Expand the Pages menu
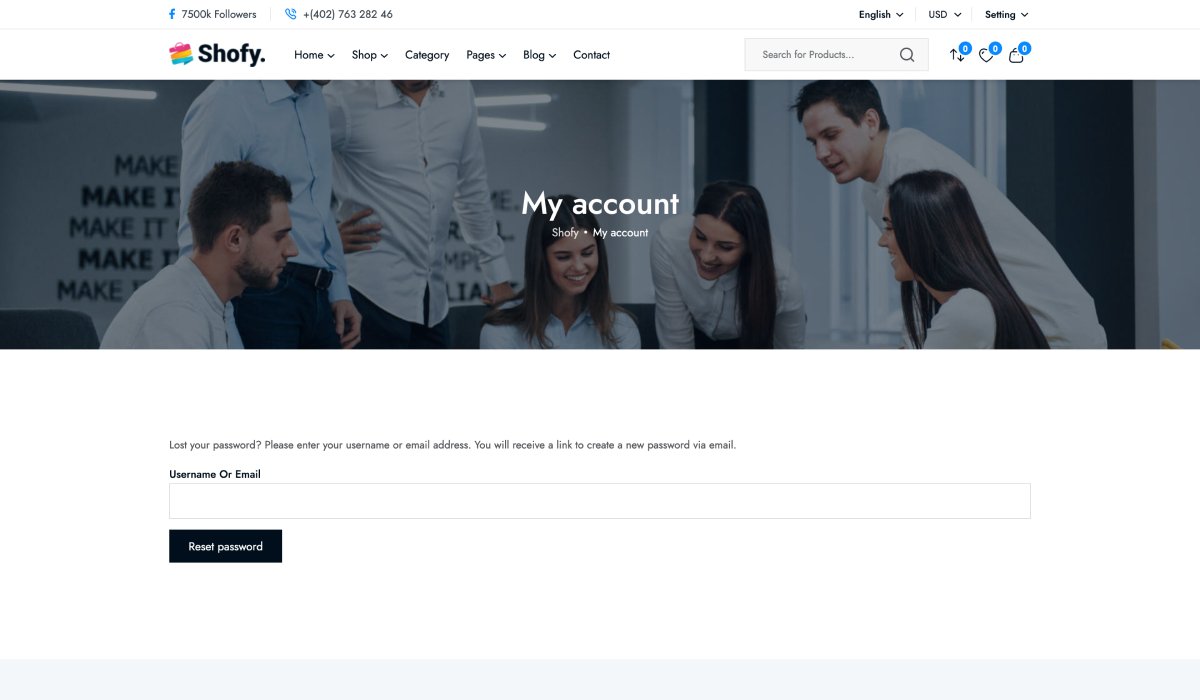This screenshot has height=700, width=1200. click(486, 55)
